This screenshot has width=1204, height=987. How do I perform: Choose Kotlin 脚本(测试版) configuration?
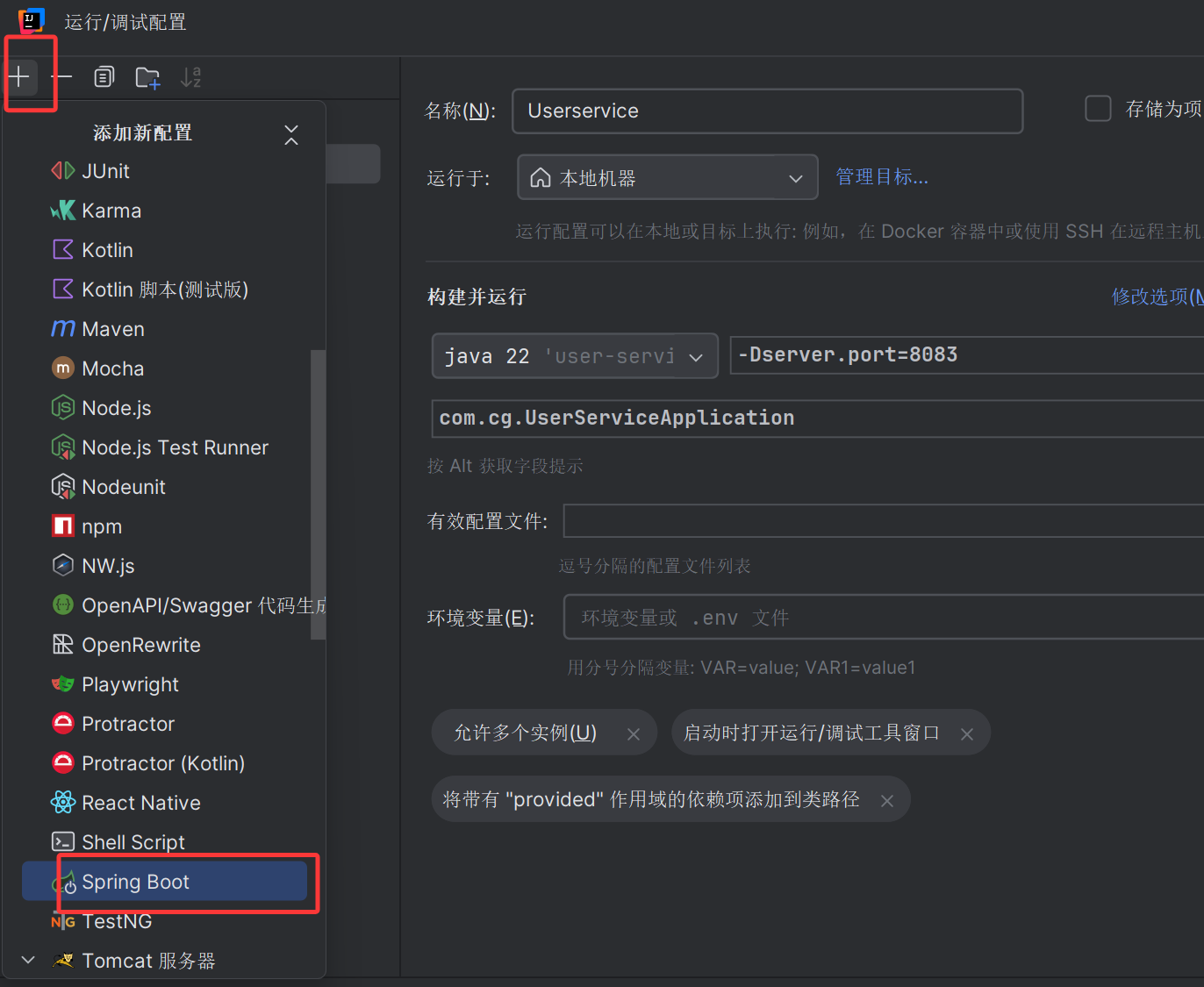[x=164, y=290]
